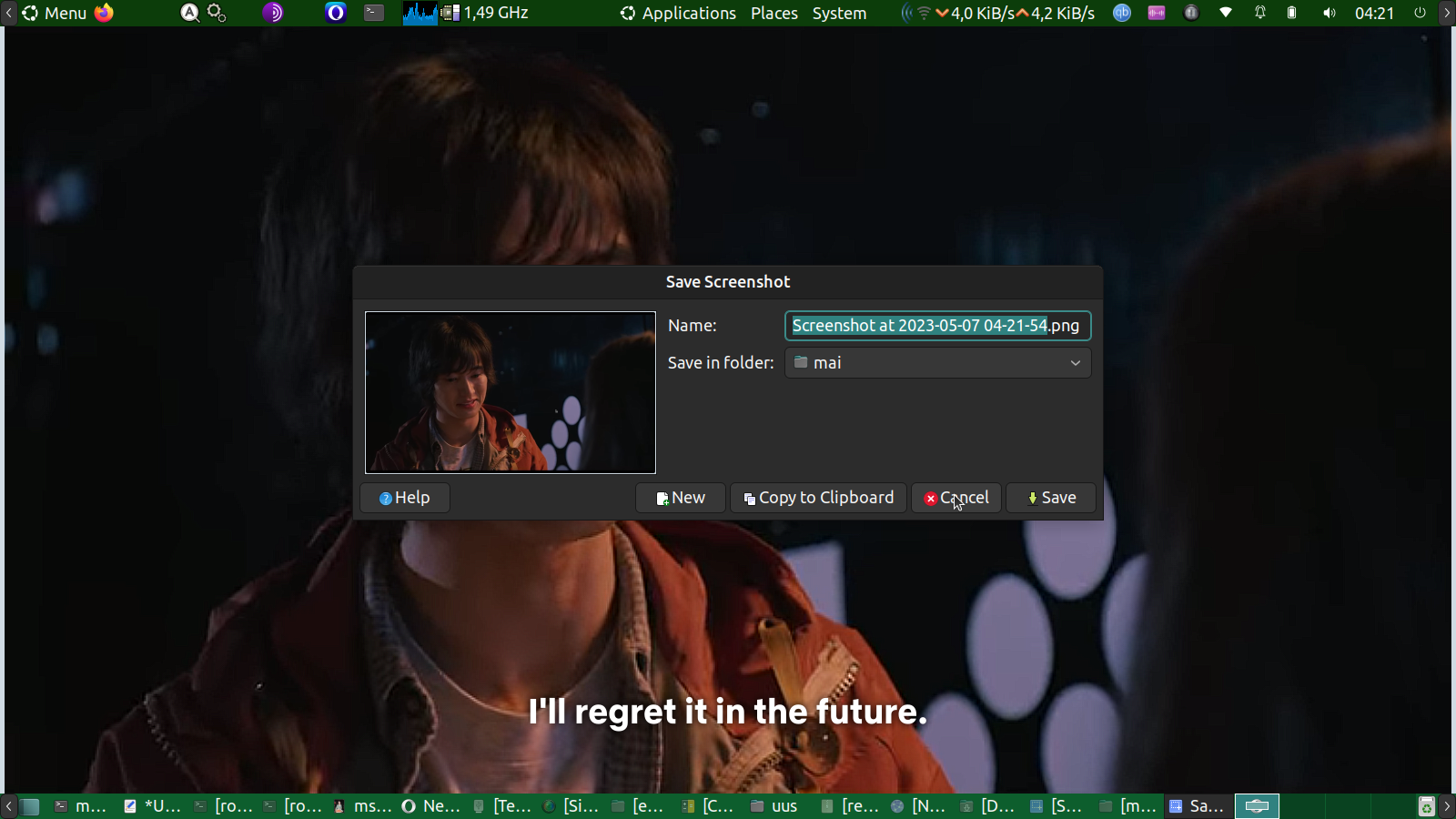The image size is (1456, 819).
Task: Open the volume speaker control
Action: pyautogui.click(x=1330, y=13)
